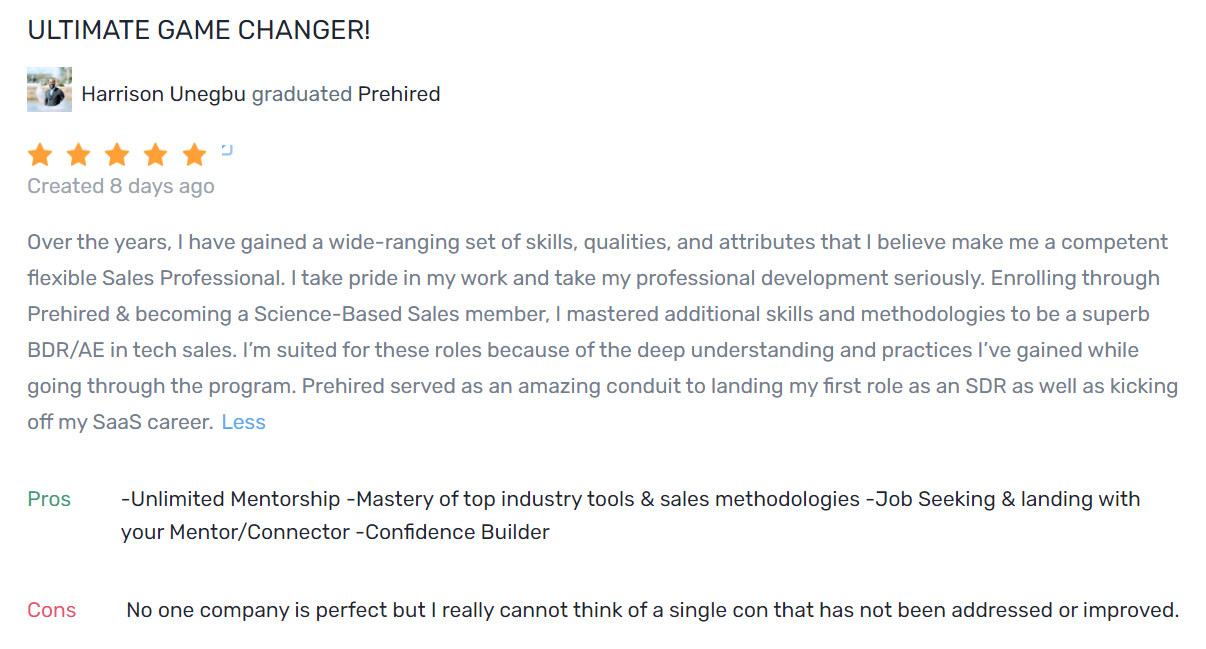The height and width of the screenshot is (649, 1206).
Task: Click the first rating star
Action: pos(40,155)
